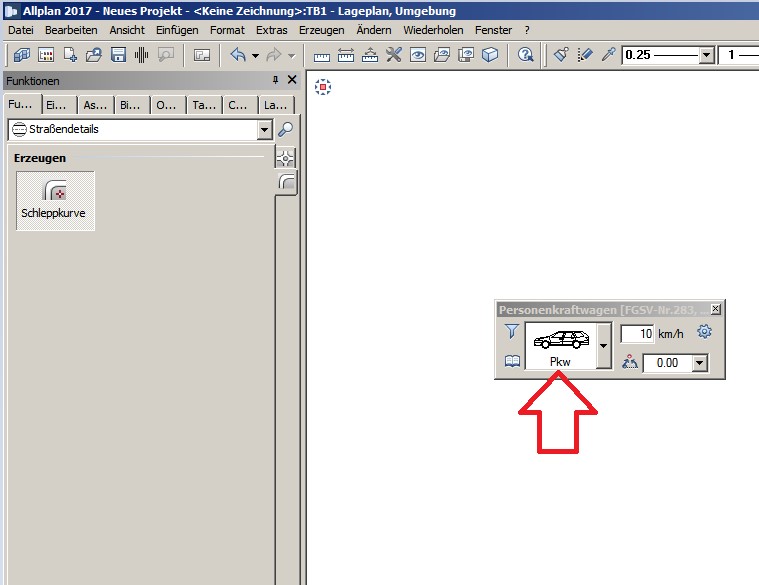Open the Pkw vehicle type dropdown
The height and width of the screenshot is (585, 759).
603,346
